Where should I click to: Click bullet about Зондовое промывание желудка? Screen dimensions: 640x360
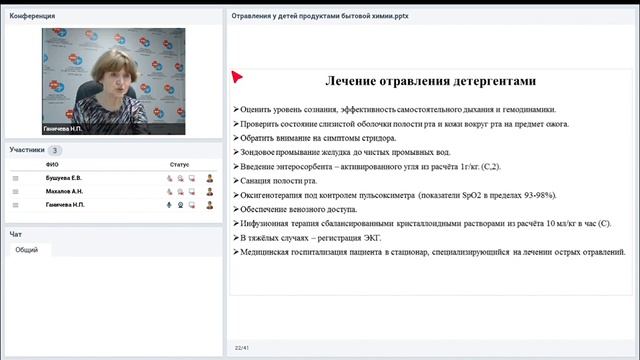tap(342, 152)
